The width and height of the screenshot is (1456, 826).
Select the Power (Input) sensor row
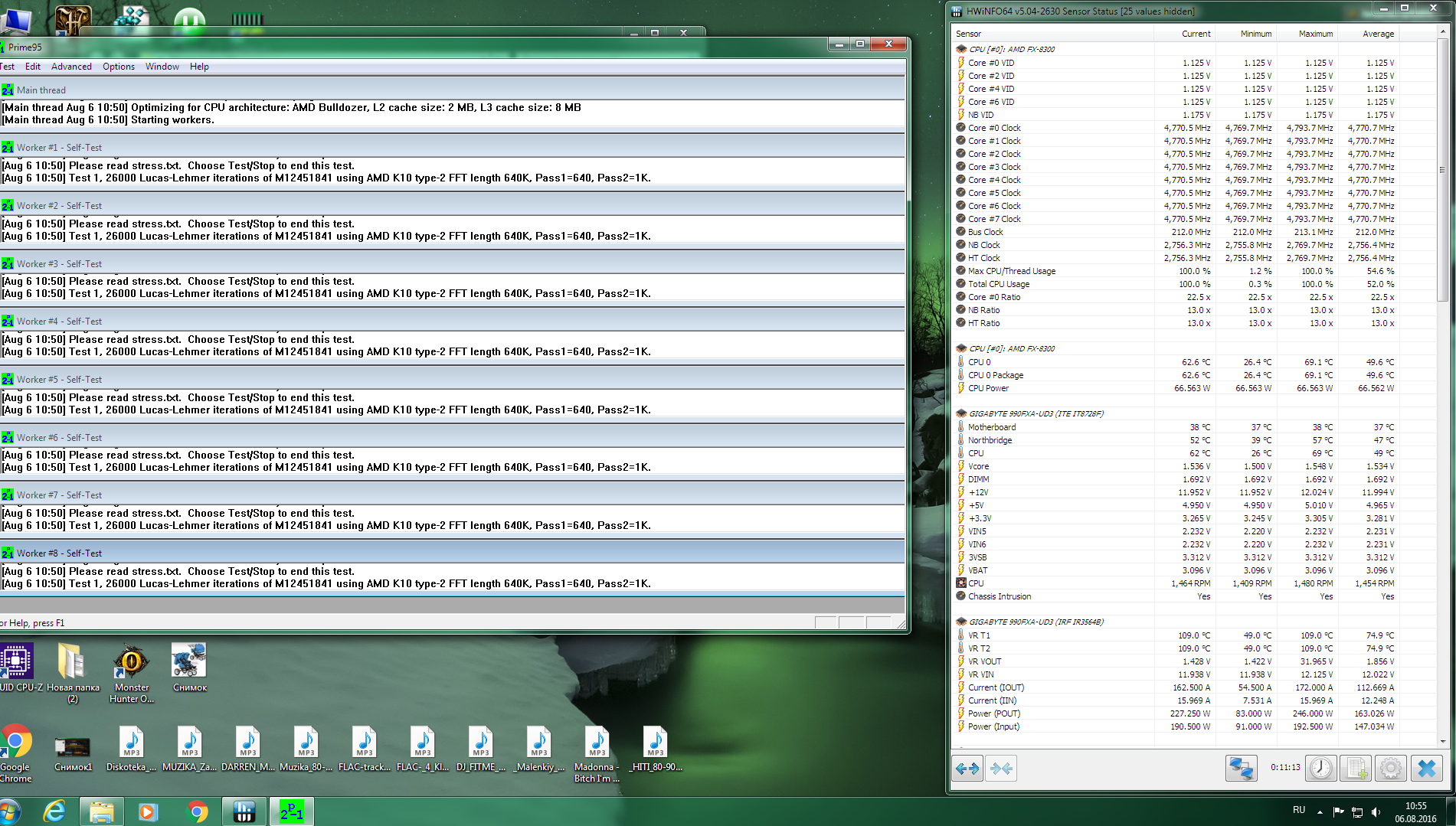[x=1176, y=726]
